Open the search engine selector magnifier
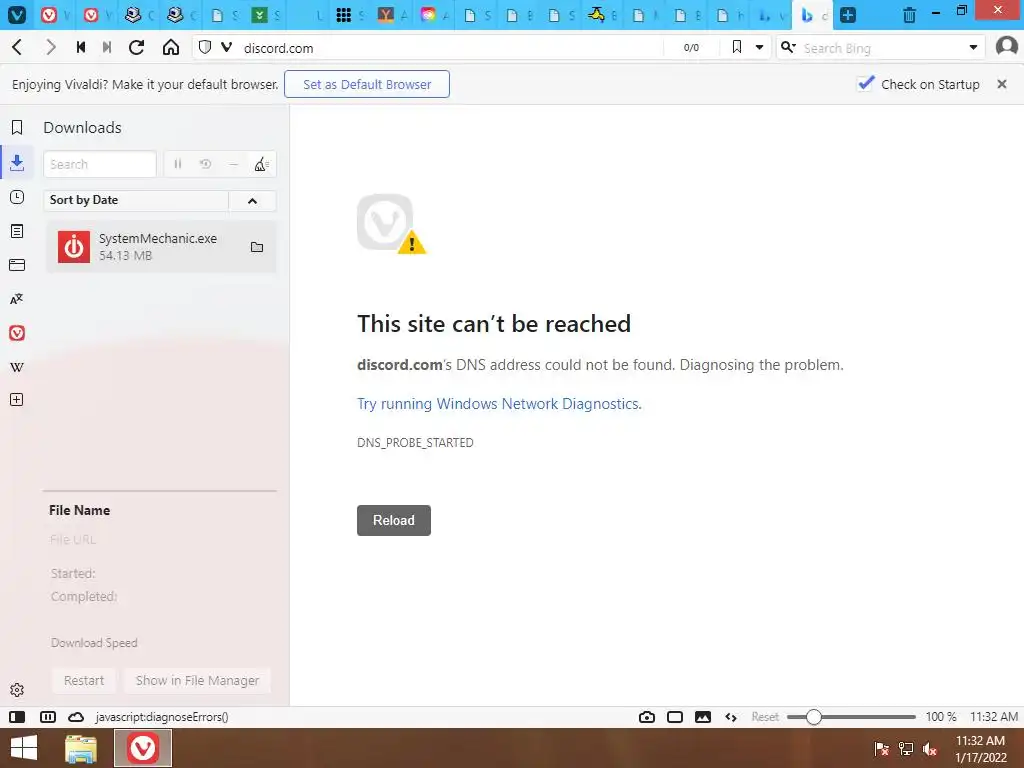 pyautogui.click(x=788, y=47)
